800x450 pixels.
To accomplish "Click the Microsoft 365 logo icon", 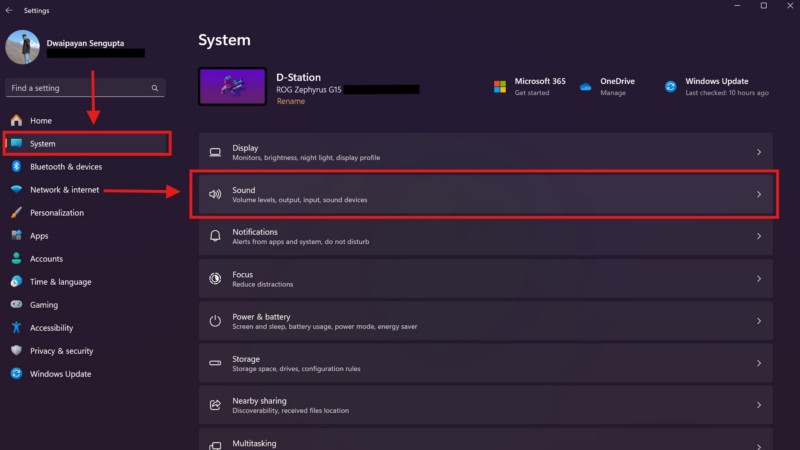I will coord(499,87).
